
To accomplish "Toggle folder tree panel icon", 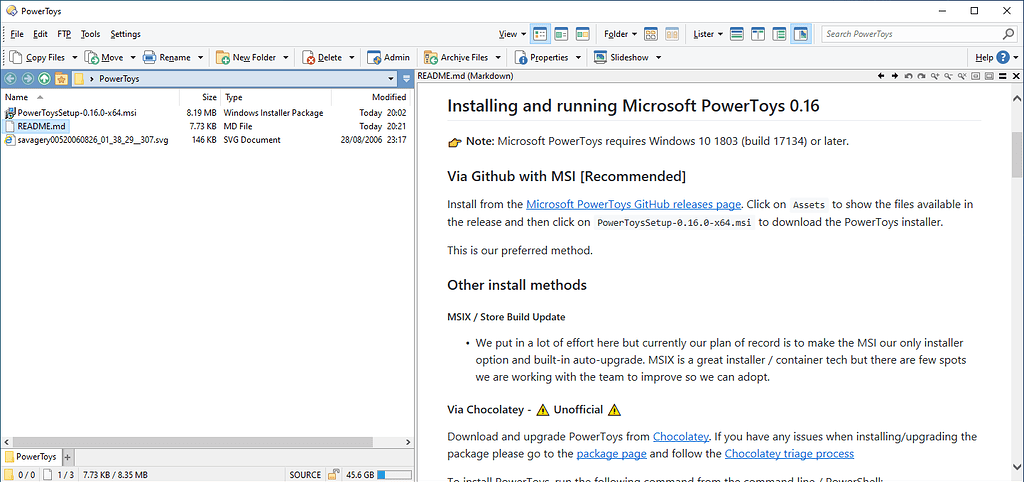I will point(779,34).
